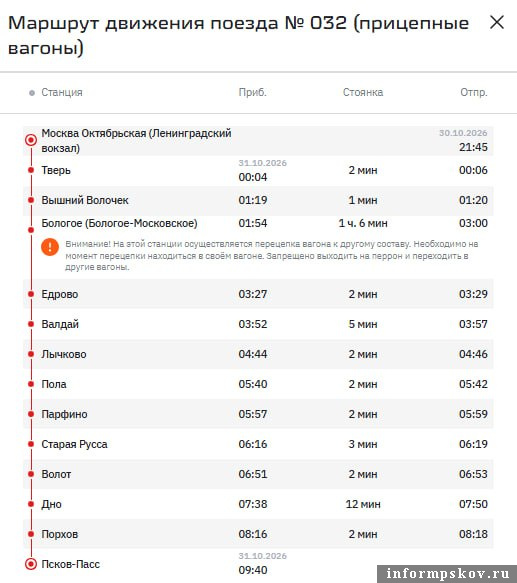Screen dimensions: 517x583
Task: Click the Псков-Пасс destination station marker
Action: [31, 564]
